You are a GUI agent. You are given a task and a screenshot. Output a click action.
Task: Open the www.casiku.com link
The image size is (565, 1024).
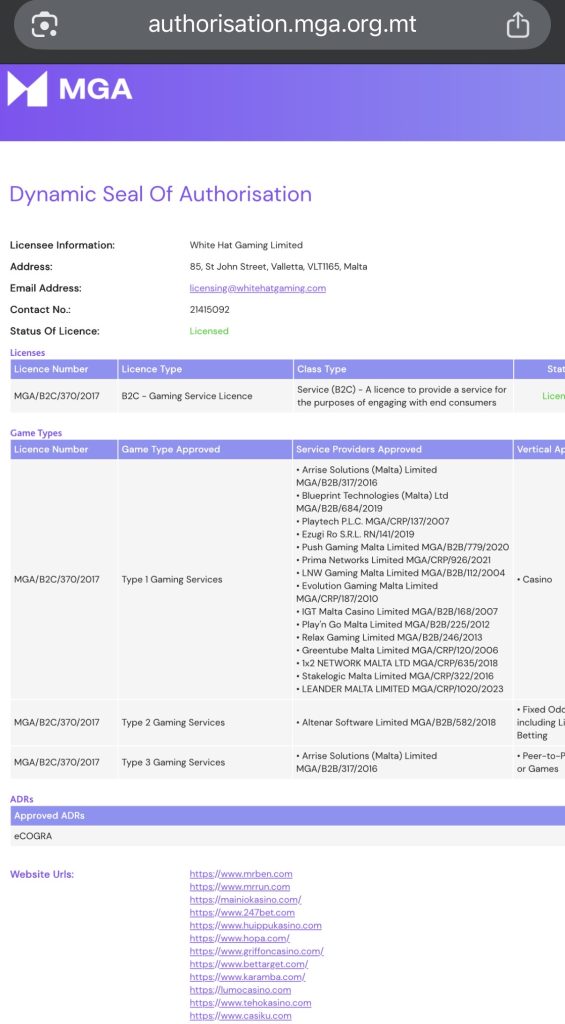point(240,1016)
